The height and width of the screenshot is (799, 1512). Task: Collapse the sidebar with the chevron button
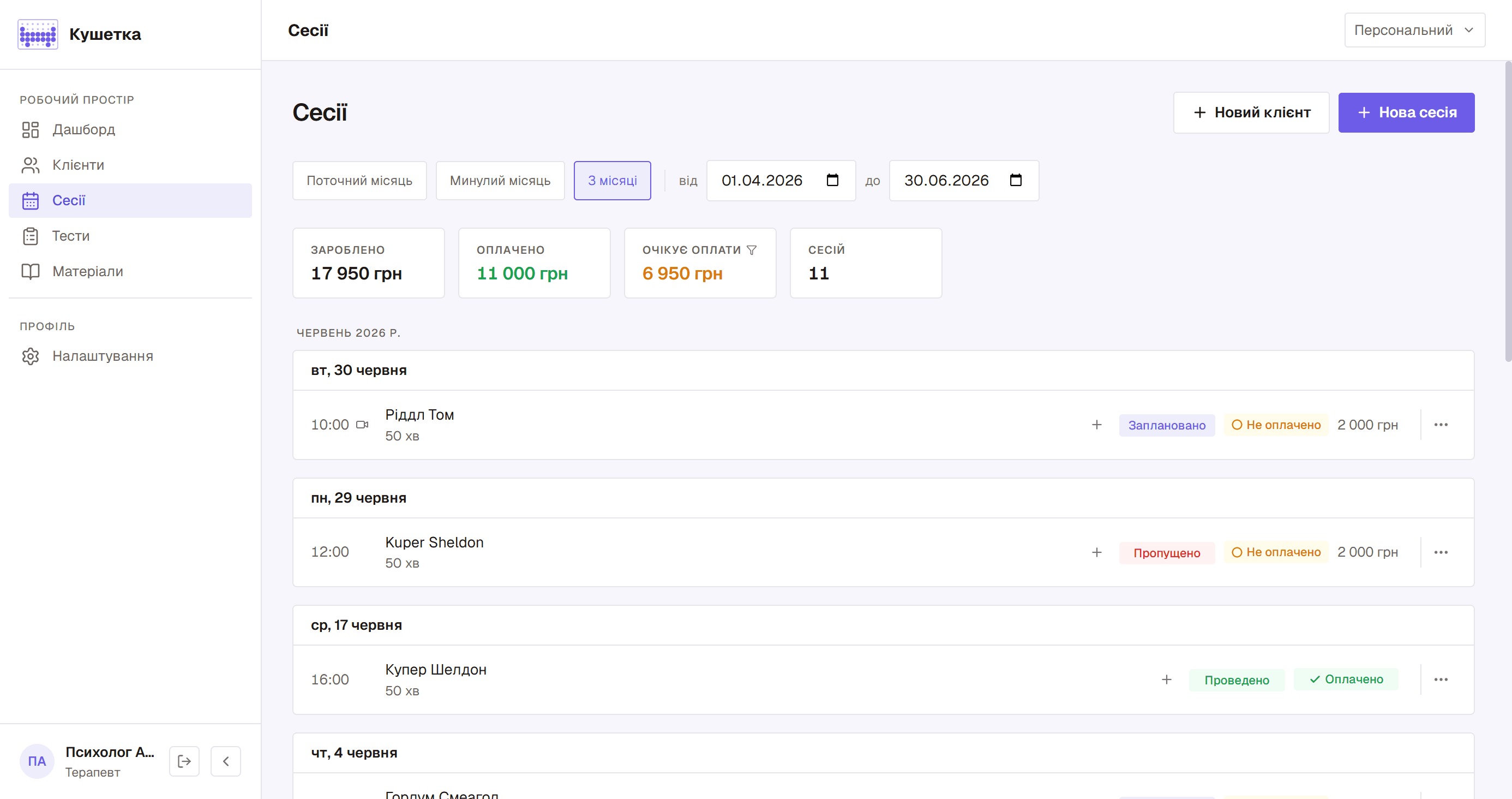pyautogui.click(x=226, y=761)
